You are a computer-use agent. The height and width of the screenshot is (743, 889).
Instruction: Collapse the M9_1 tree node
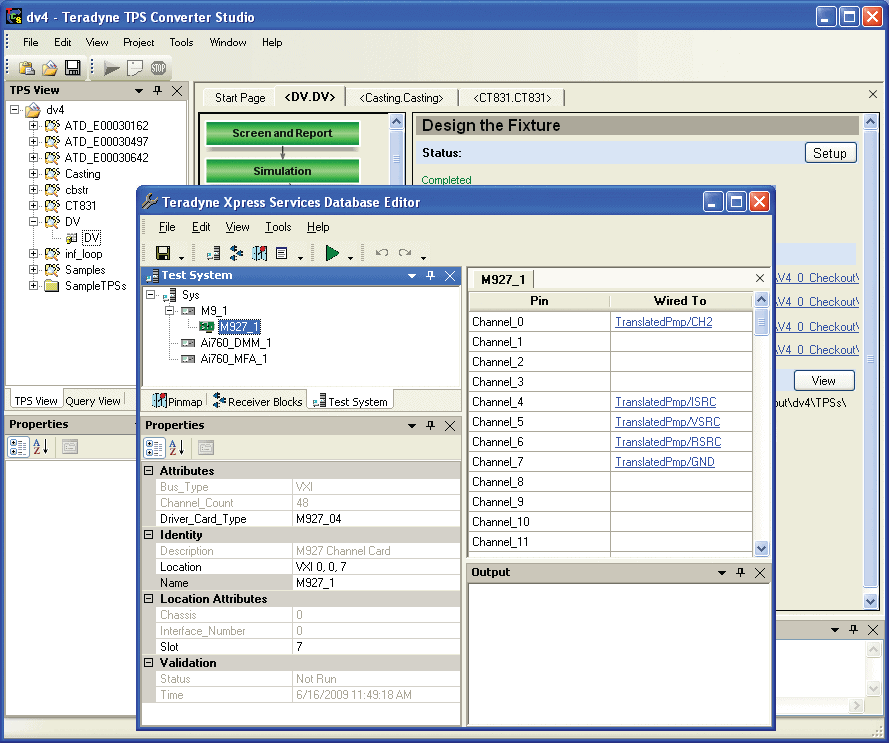pyautogui.click(x=170, y=310)
